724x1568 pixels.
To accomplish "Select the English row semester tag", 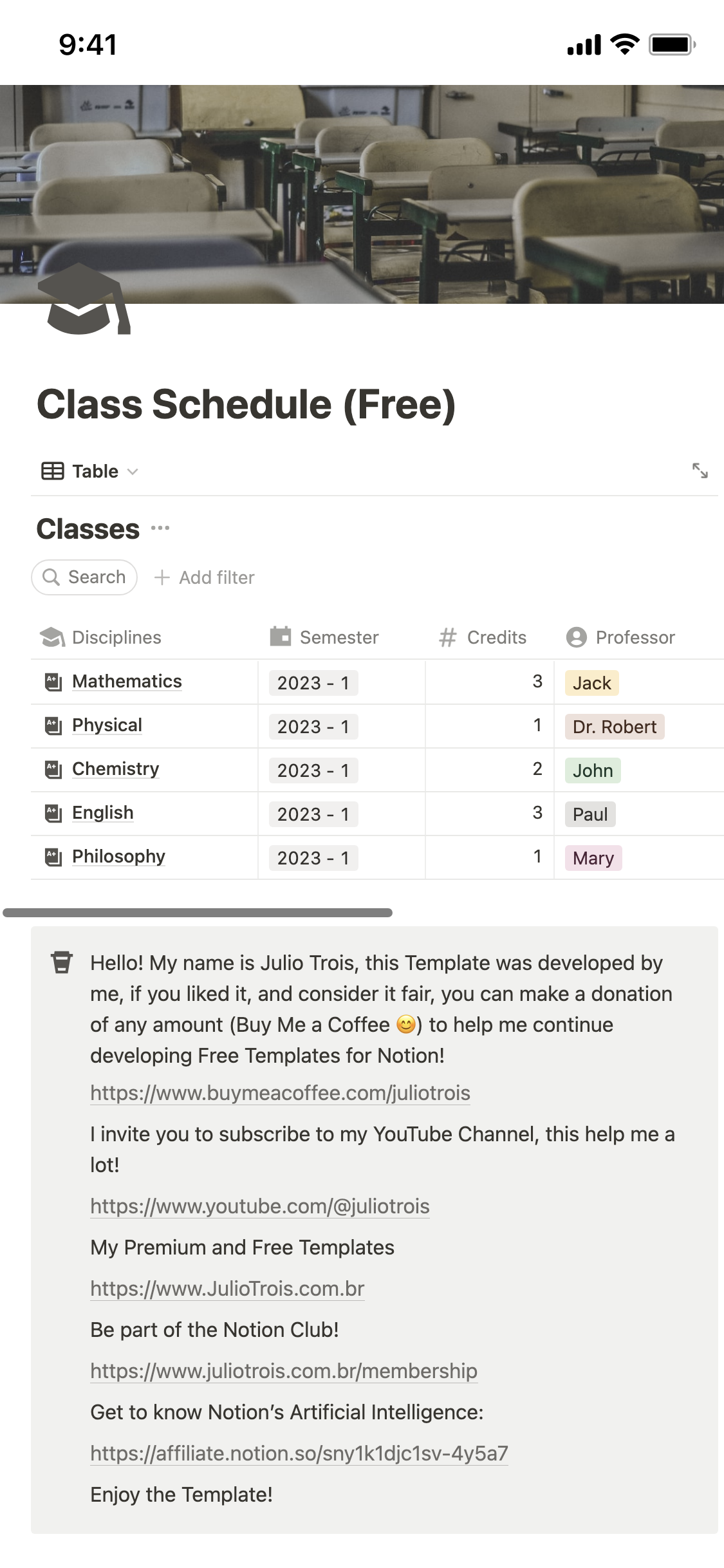I will [x=313, y=814].
